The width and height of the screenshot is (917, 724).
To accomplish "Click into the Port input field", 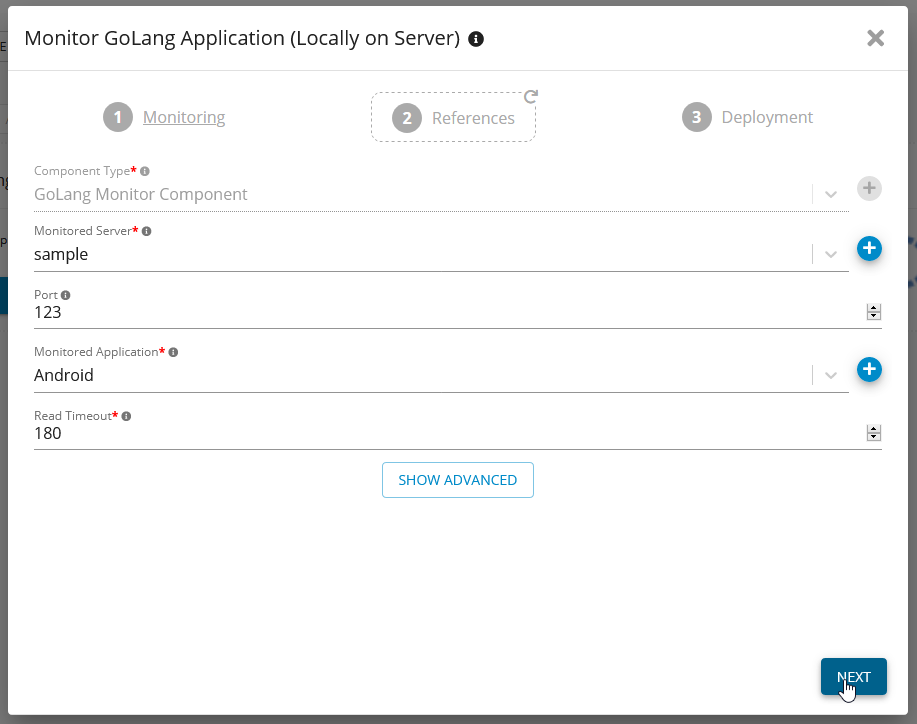I will (440, 313).
